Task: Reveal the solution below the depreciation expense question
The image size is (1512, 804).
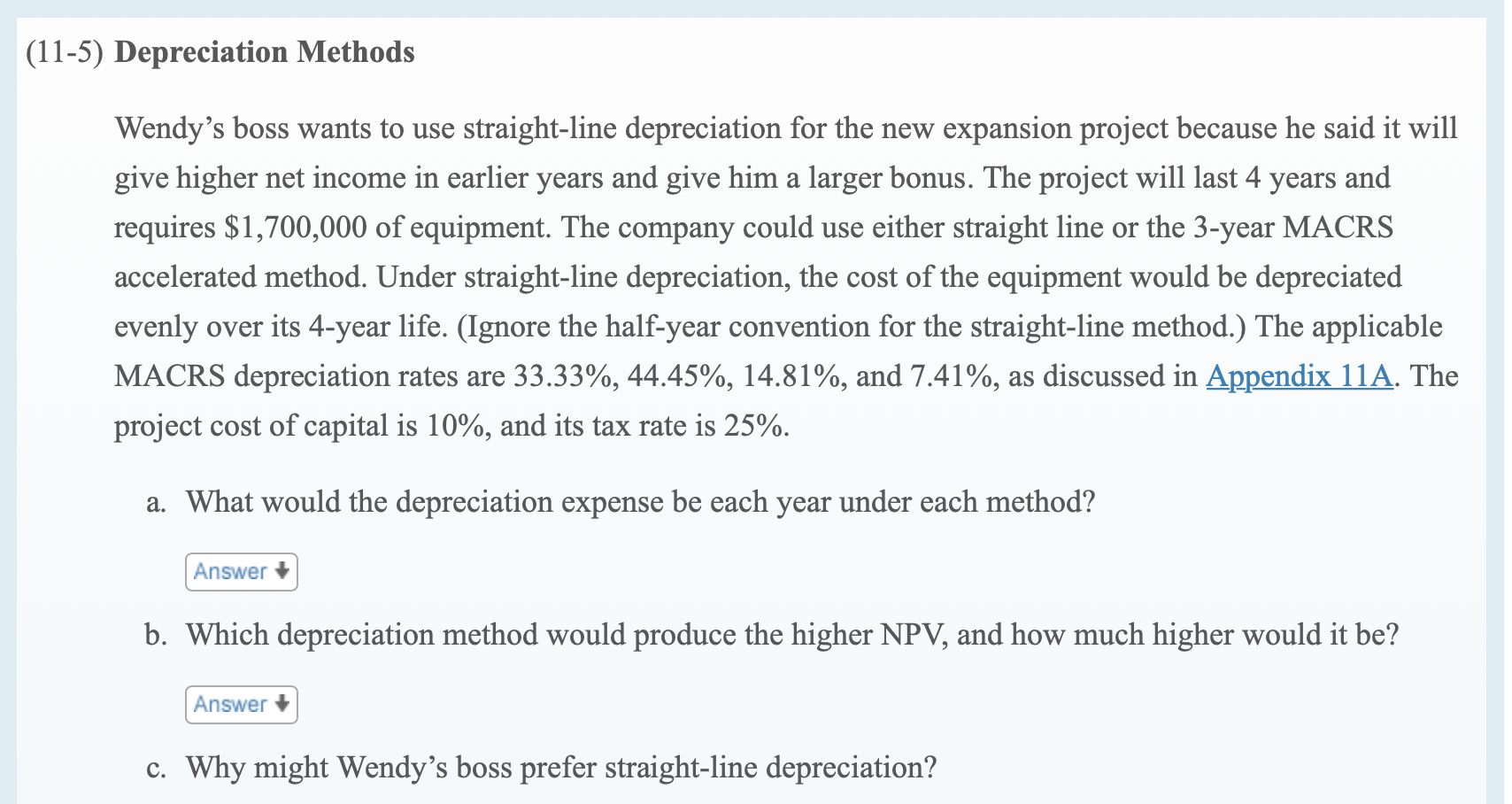Action: pos(241,572)
